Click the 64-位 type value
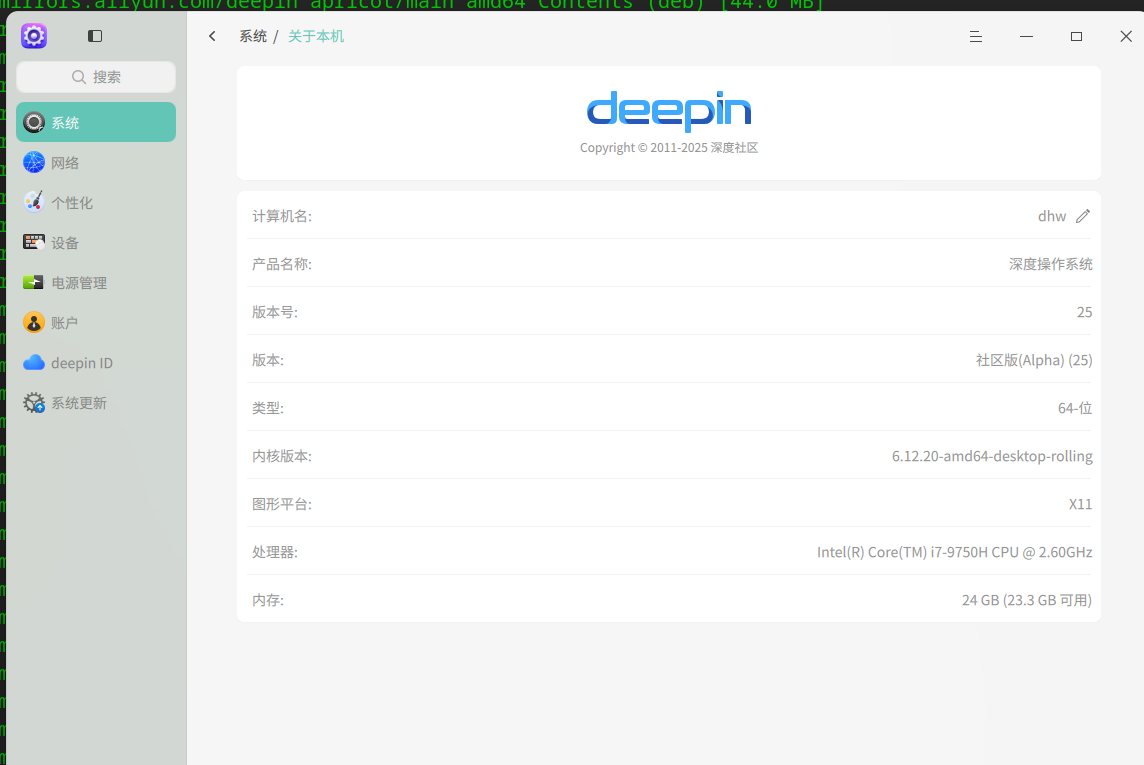Viewport: 1144px width, 765px height. 1075,408
